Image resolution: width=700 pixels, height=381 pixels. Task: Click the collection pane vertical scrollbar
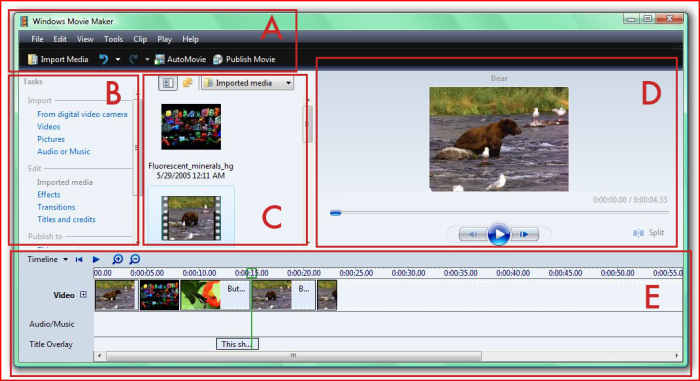click(308, 124)
